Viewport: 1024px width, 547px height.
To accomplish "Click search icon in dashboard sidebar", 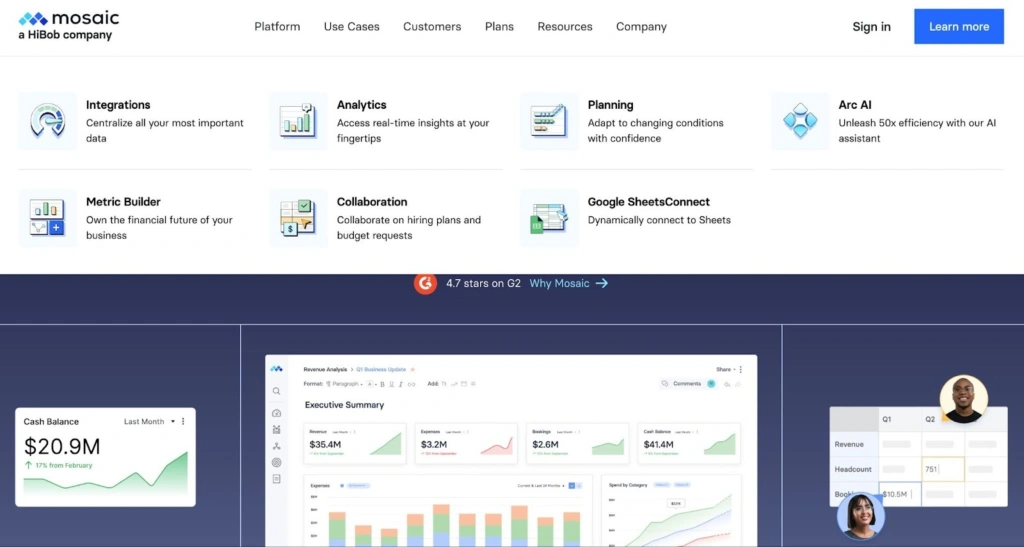I will [277, 391].
